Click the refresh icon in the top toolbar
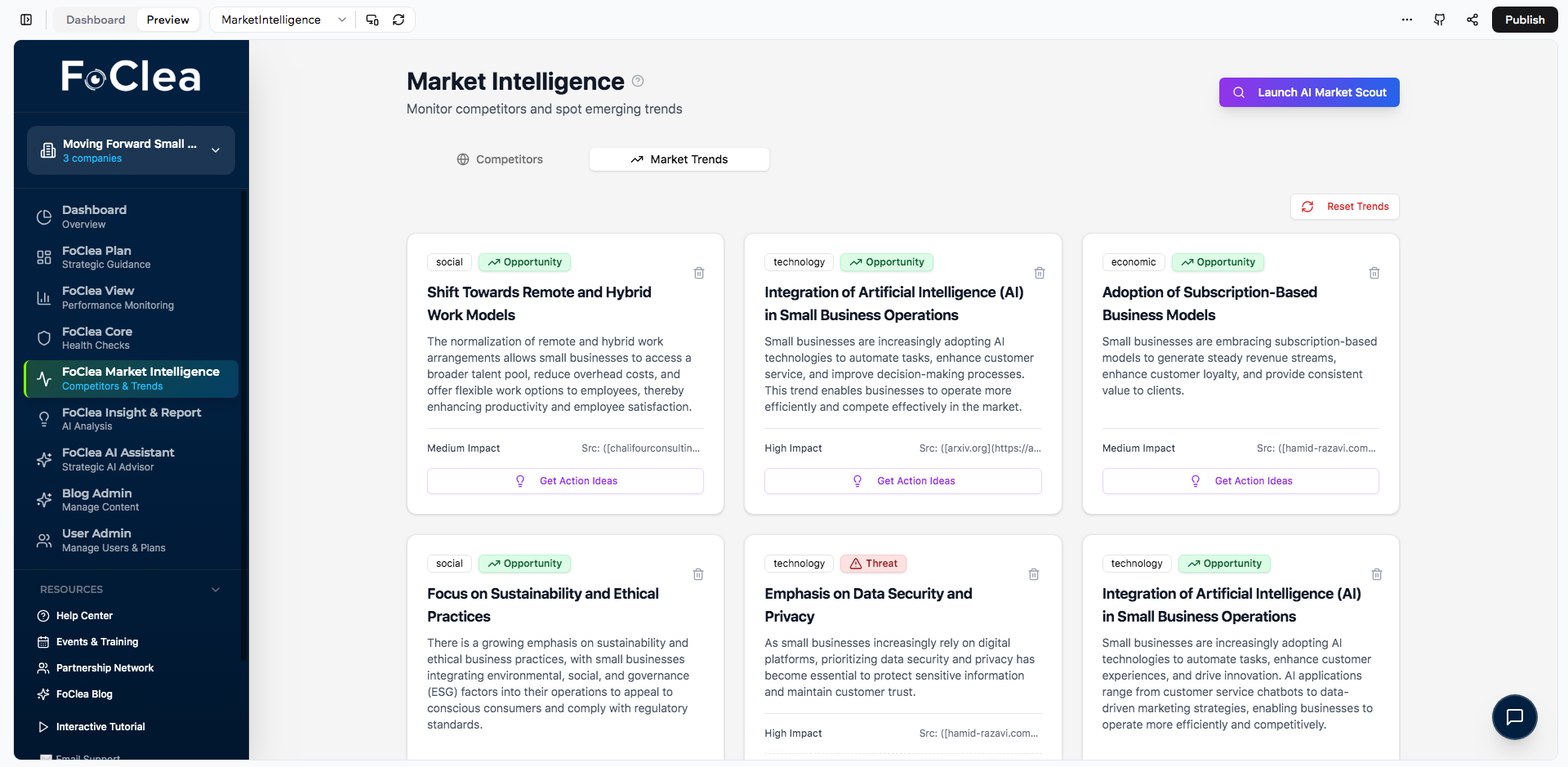Screen dimensions: 1568x767 coord(399,20)
